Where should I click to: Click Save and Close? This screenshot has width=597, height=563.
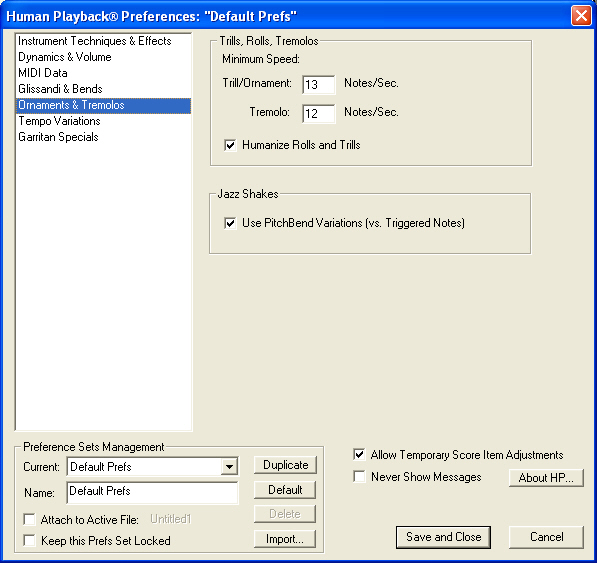[x=443, y=537]
